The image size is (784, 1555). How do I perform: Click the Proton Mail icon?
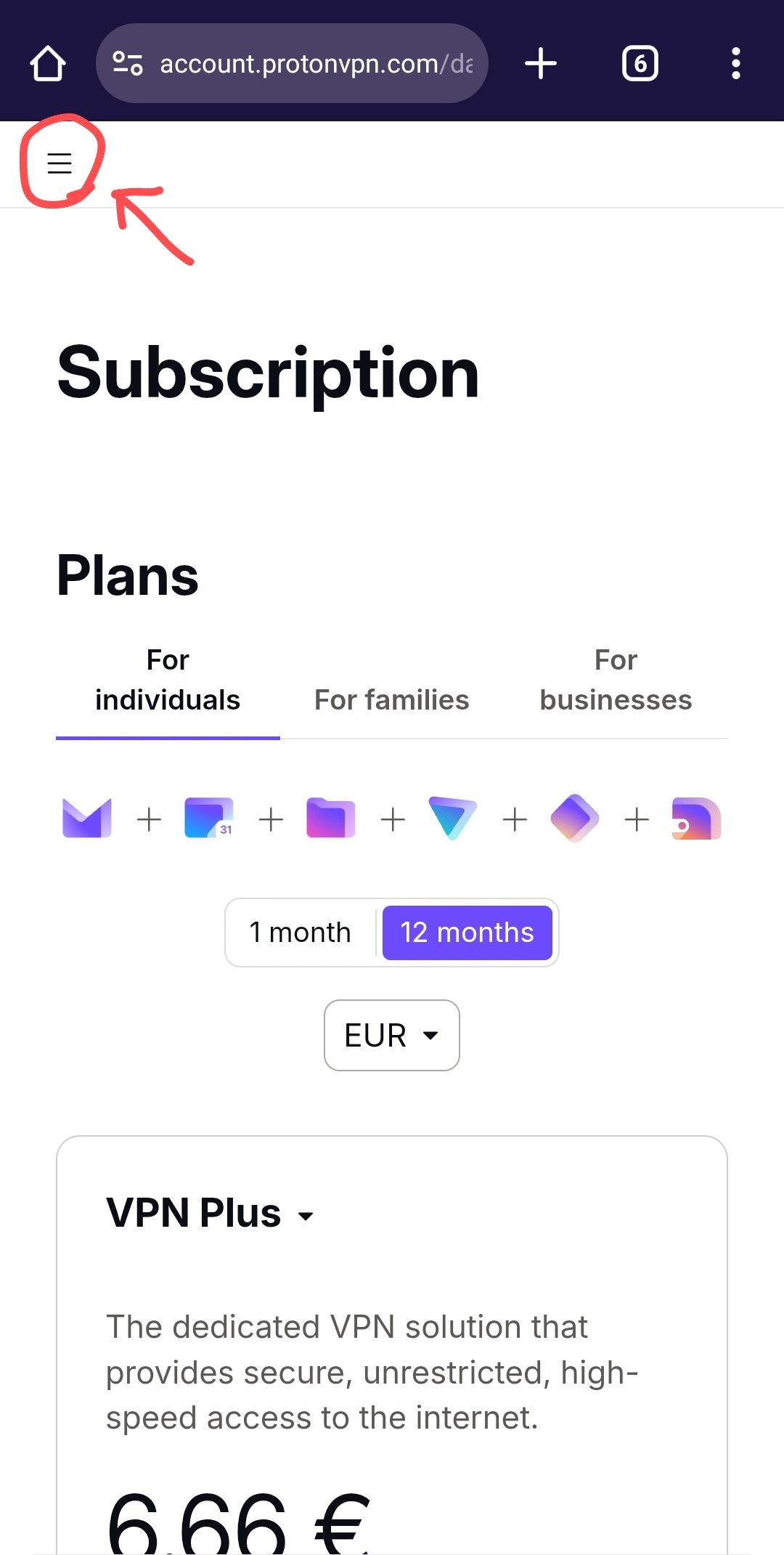(86, 818)
